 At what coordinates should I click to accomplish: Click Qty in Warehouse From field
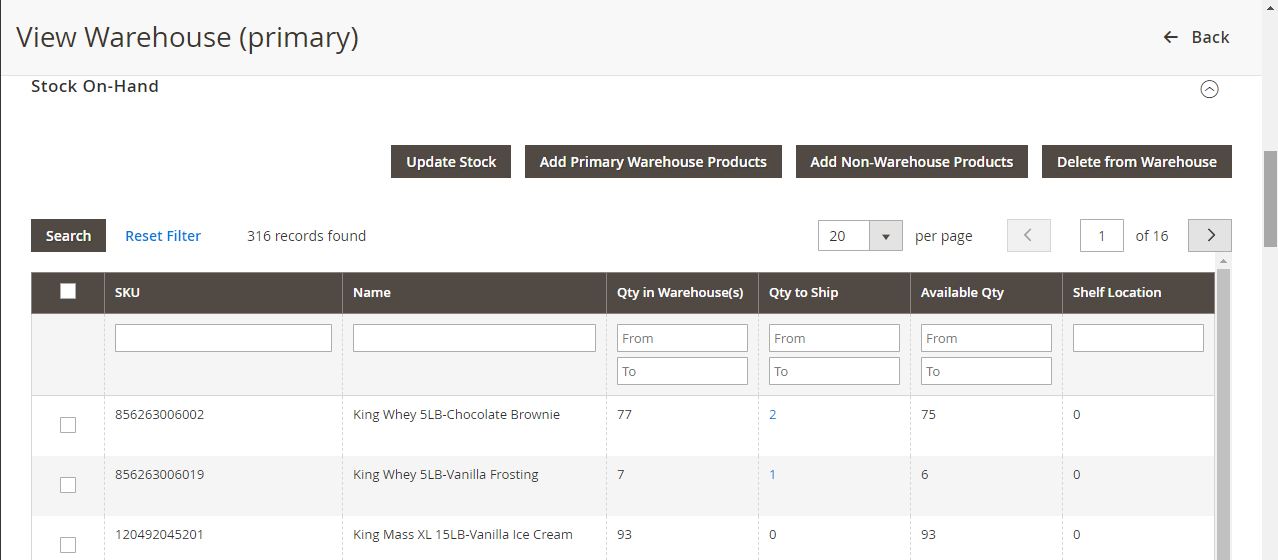[682, 338]
